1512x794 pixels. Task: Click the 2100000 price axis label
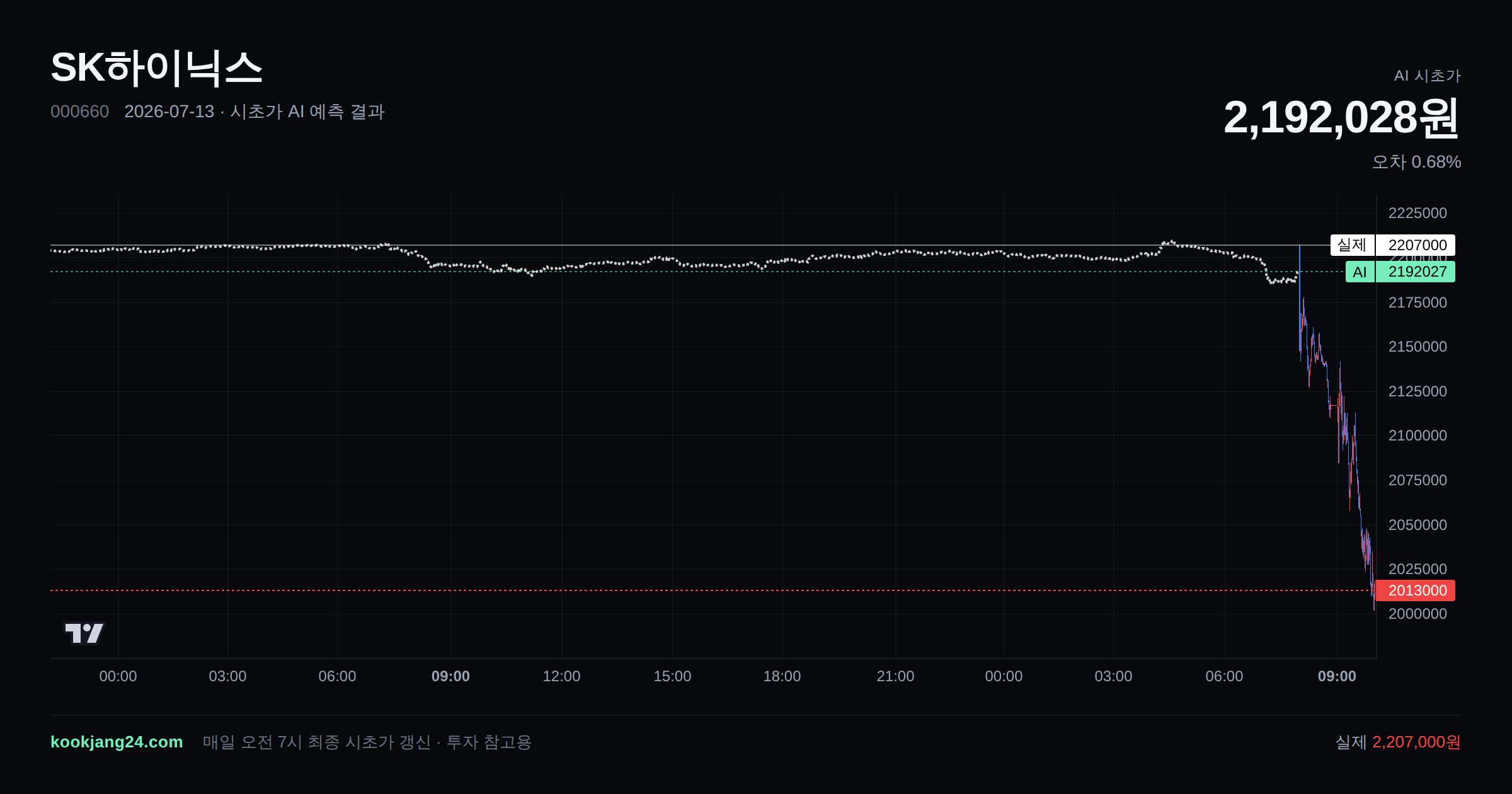(1417, 435)
